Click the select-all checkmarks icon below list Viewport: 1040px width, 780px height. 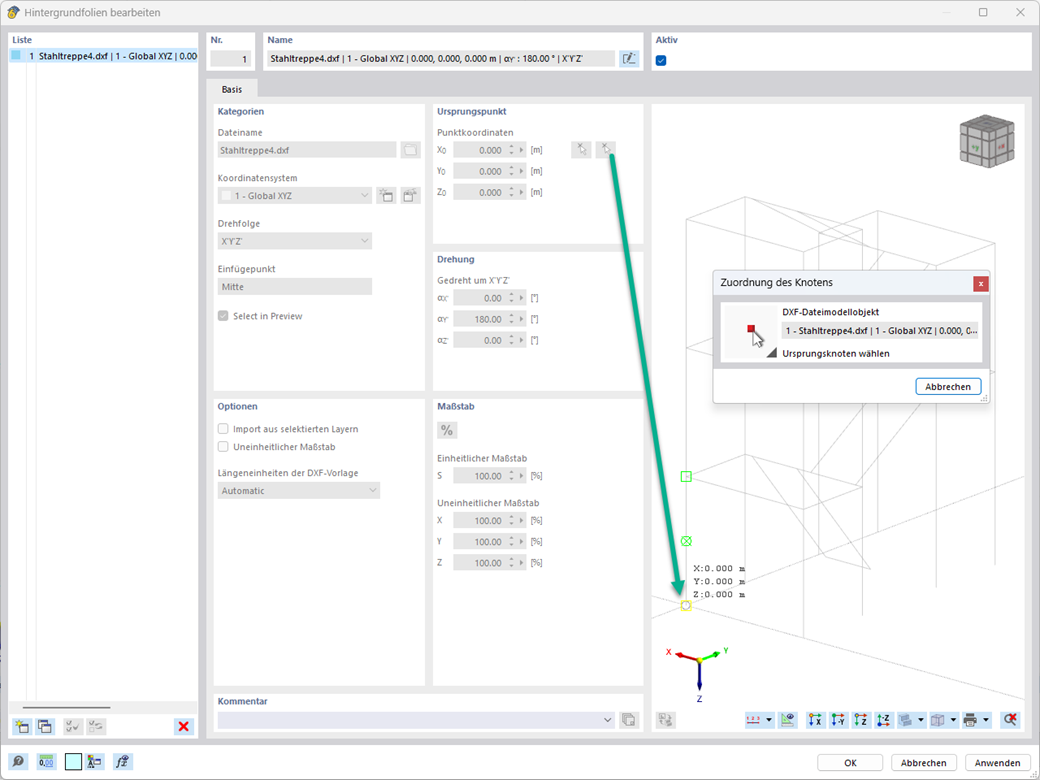73,726
